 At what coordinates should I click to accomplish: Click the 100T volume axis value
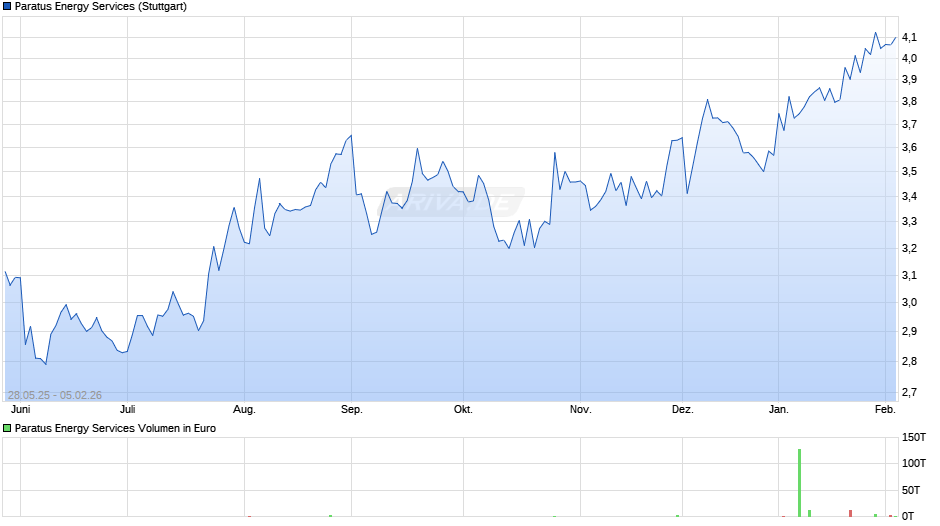point(914,463)
